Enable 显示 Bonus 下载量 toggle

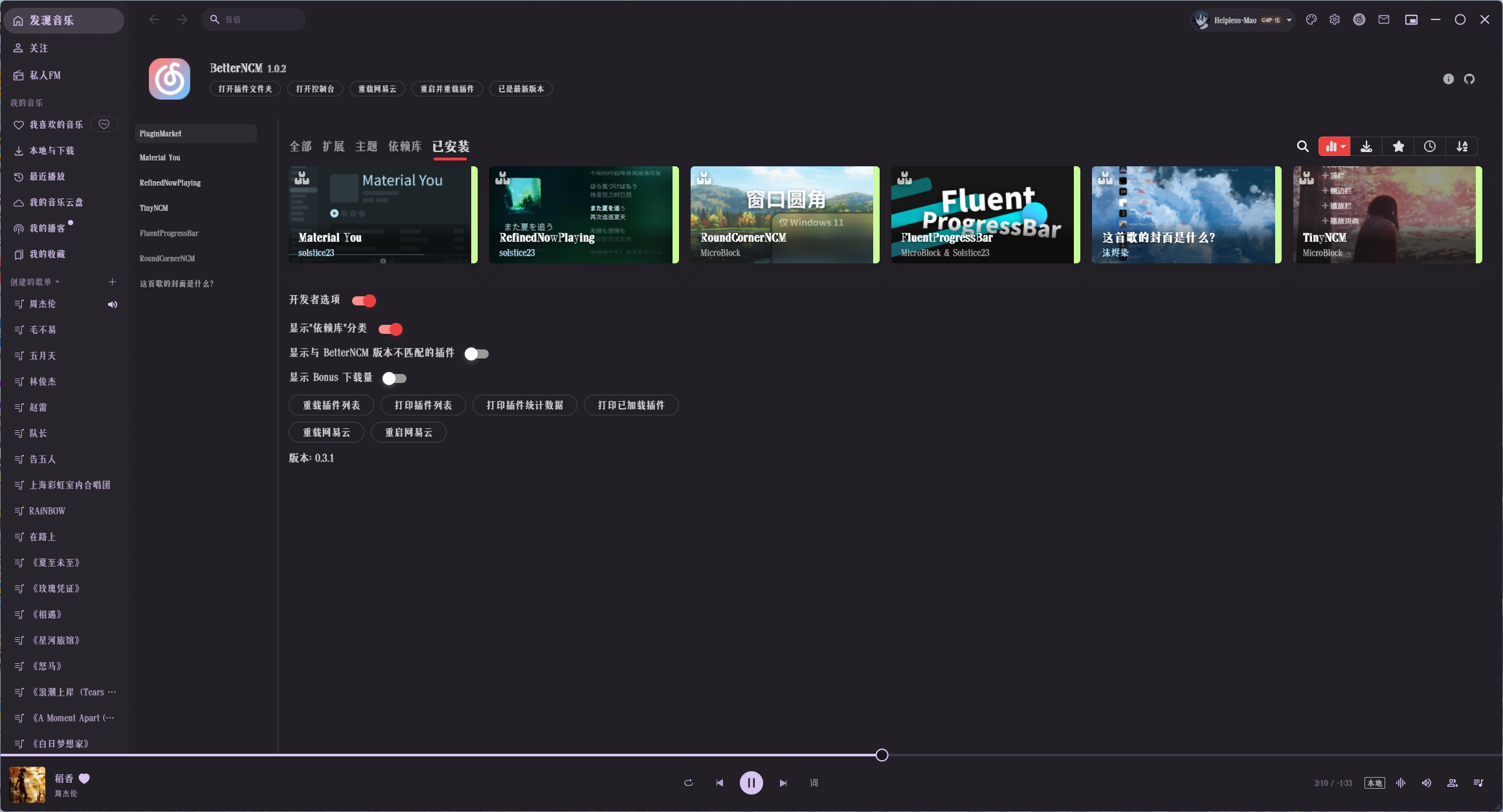point(394,378)
